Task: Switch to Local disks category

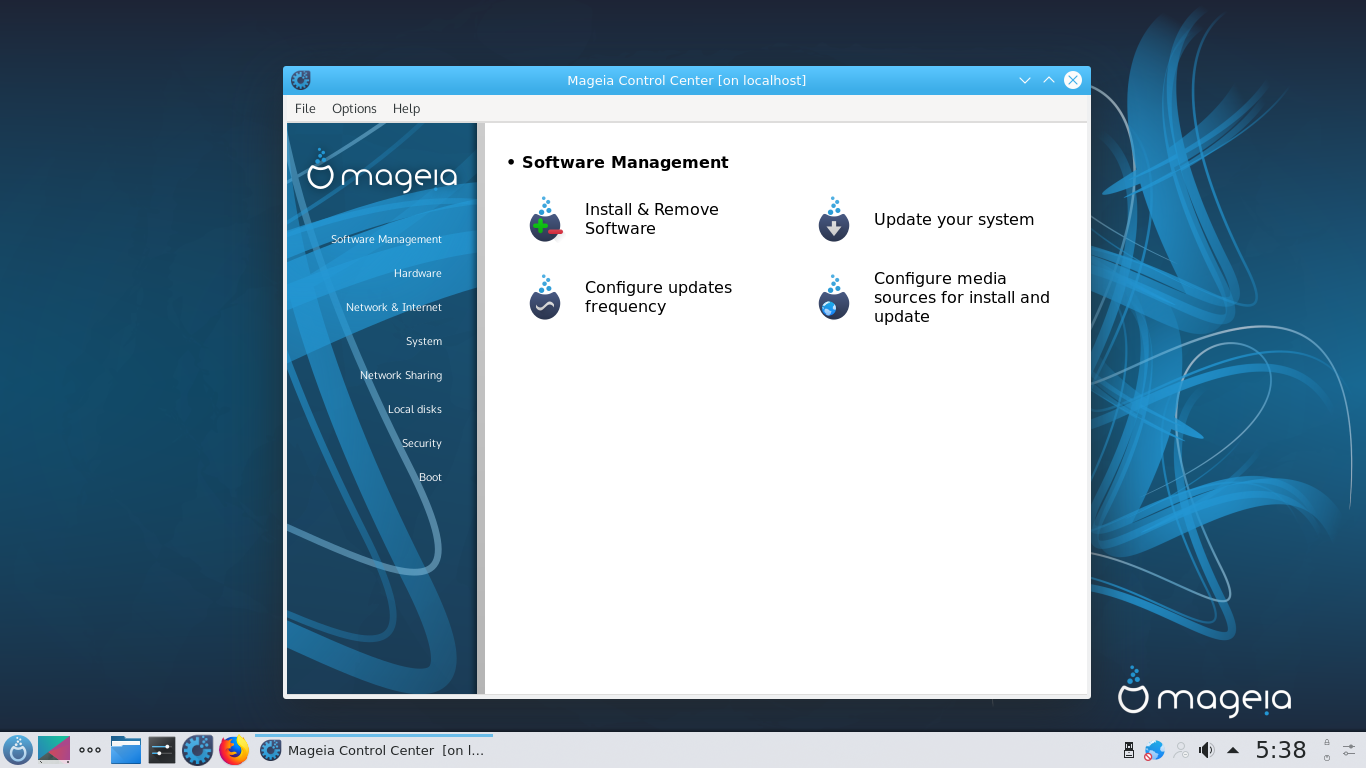Action: (414, 409)
